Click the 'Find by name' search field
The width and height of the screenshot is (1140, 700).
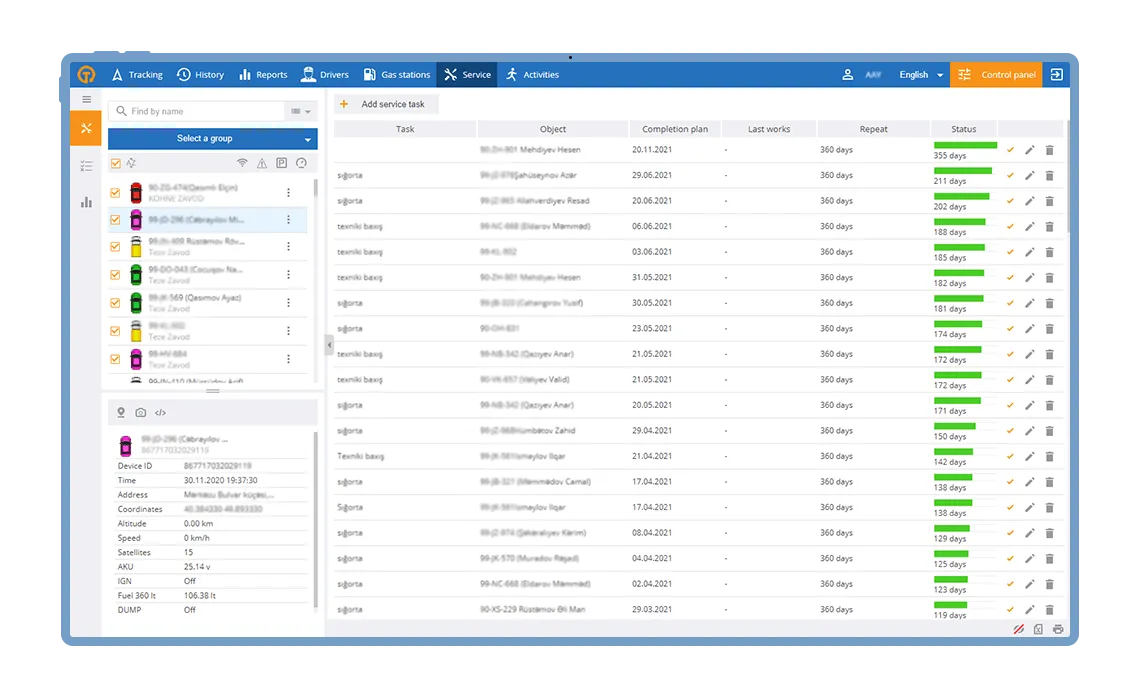click(x=200, y=112)
